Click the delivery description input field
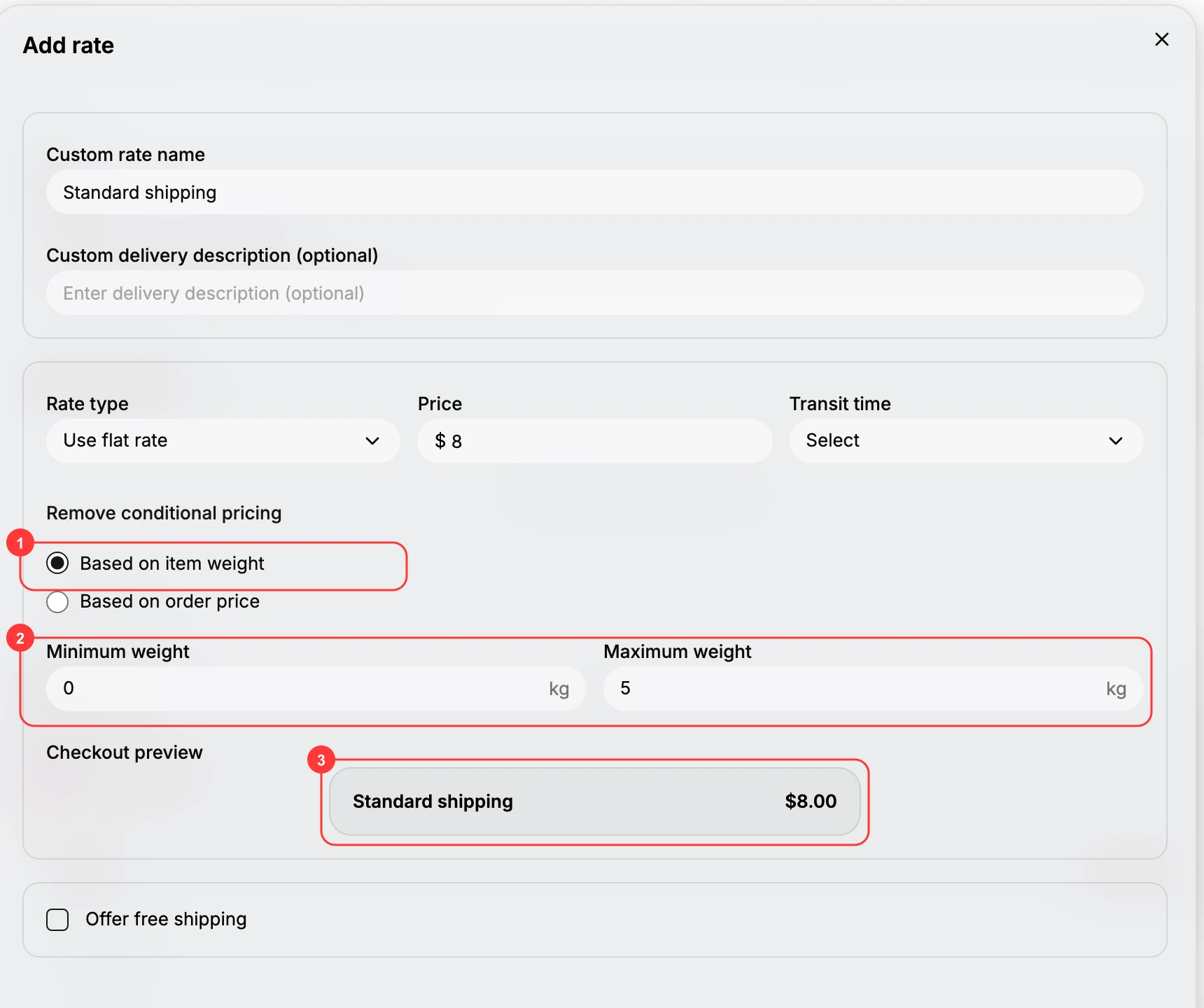 click(594, 293)
